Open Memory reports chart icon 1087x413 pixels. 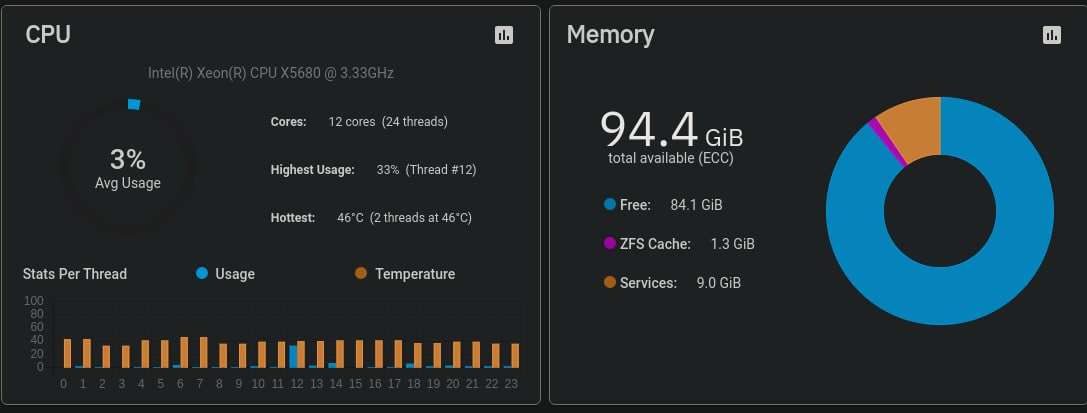(1052, 35)
